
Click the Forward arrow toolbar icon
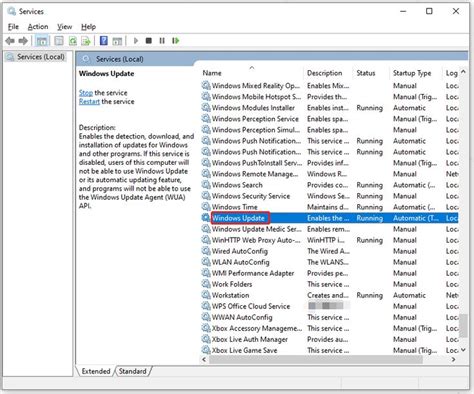(x=23, y=41)
